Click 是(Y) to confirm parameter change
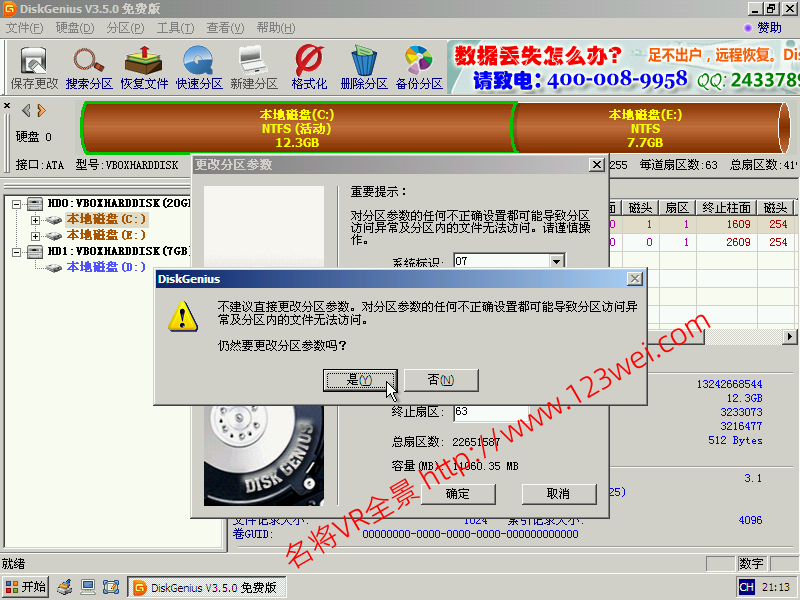The width and height of the screenshot is (800, 600). pyautogui.click(x=360, y=380)
